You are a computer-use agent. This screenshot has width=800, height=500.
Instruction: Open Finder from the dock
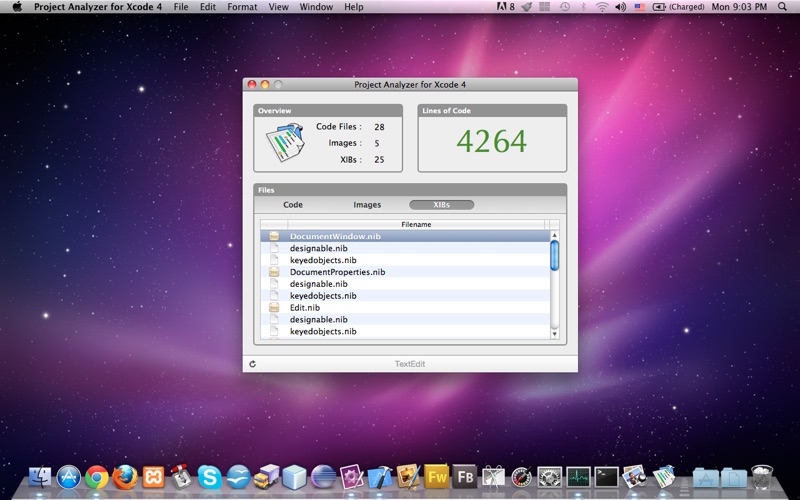click(x=40, y=478)
